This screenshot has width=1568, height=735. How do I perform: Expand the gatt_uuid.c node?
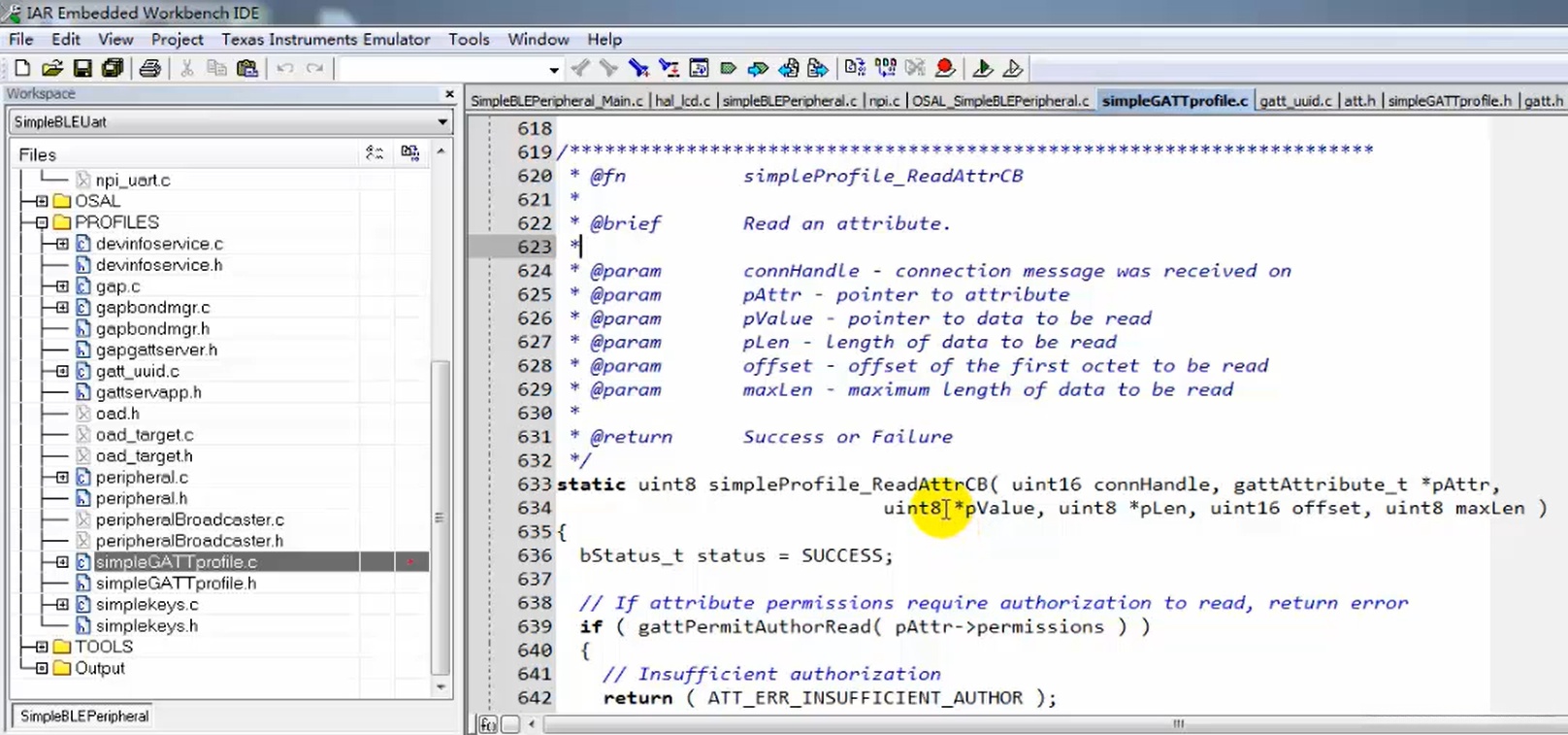(62, 371)
